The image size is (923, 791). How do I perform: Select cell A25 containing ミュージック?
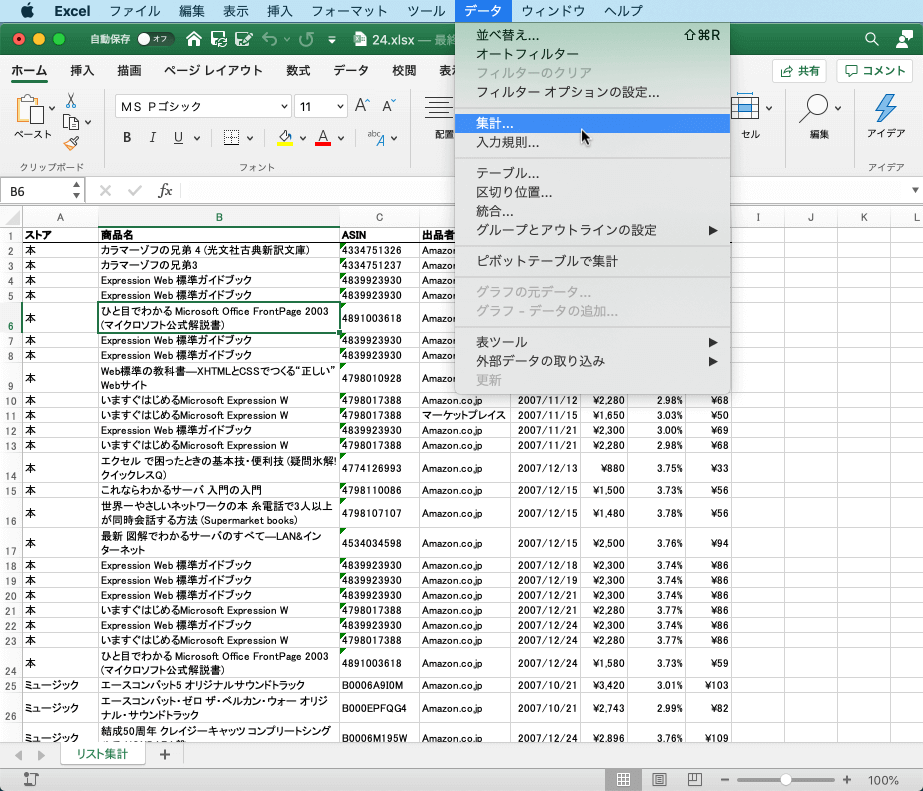pos(60,685)
